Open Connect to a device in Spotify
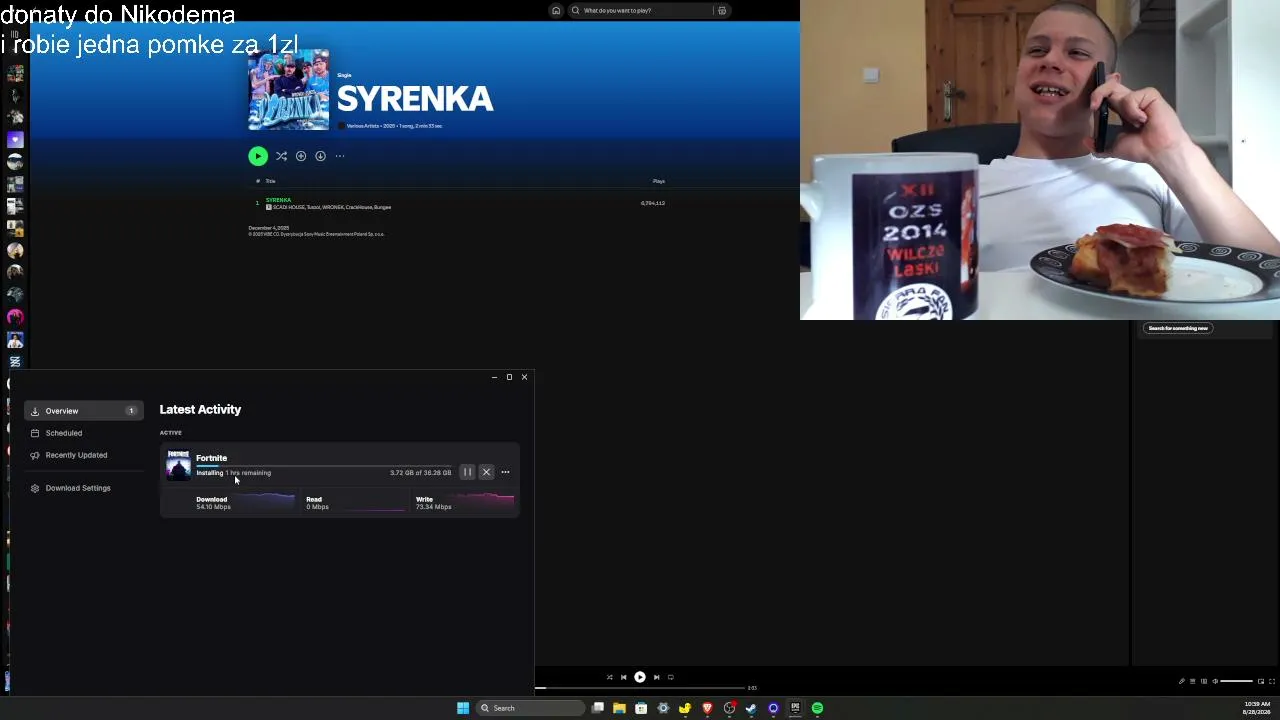 (1203, 681)
